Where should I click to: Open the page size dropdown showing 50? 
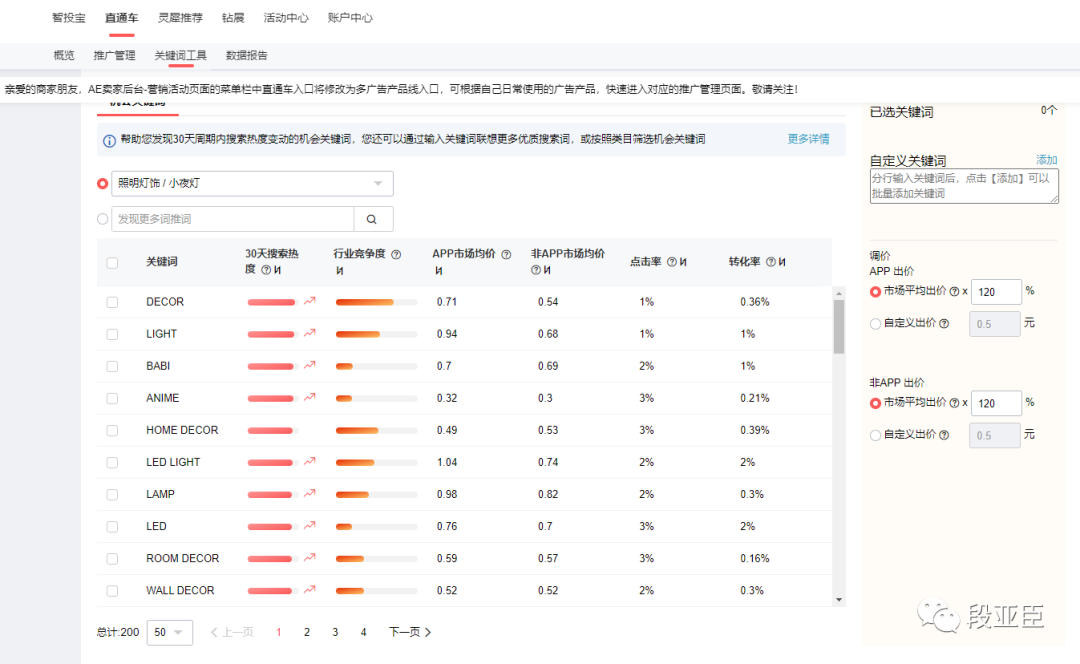point(169,632)
